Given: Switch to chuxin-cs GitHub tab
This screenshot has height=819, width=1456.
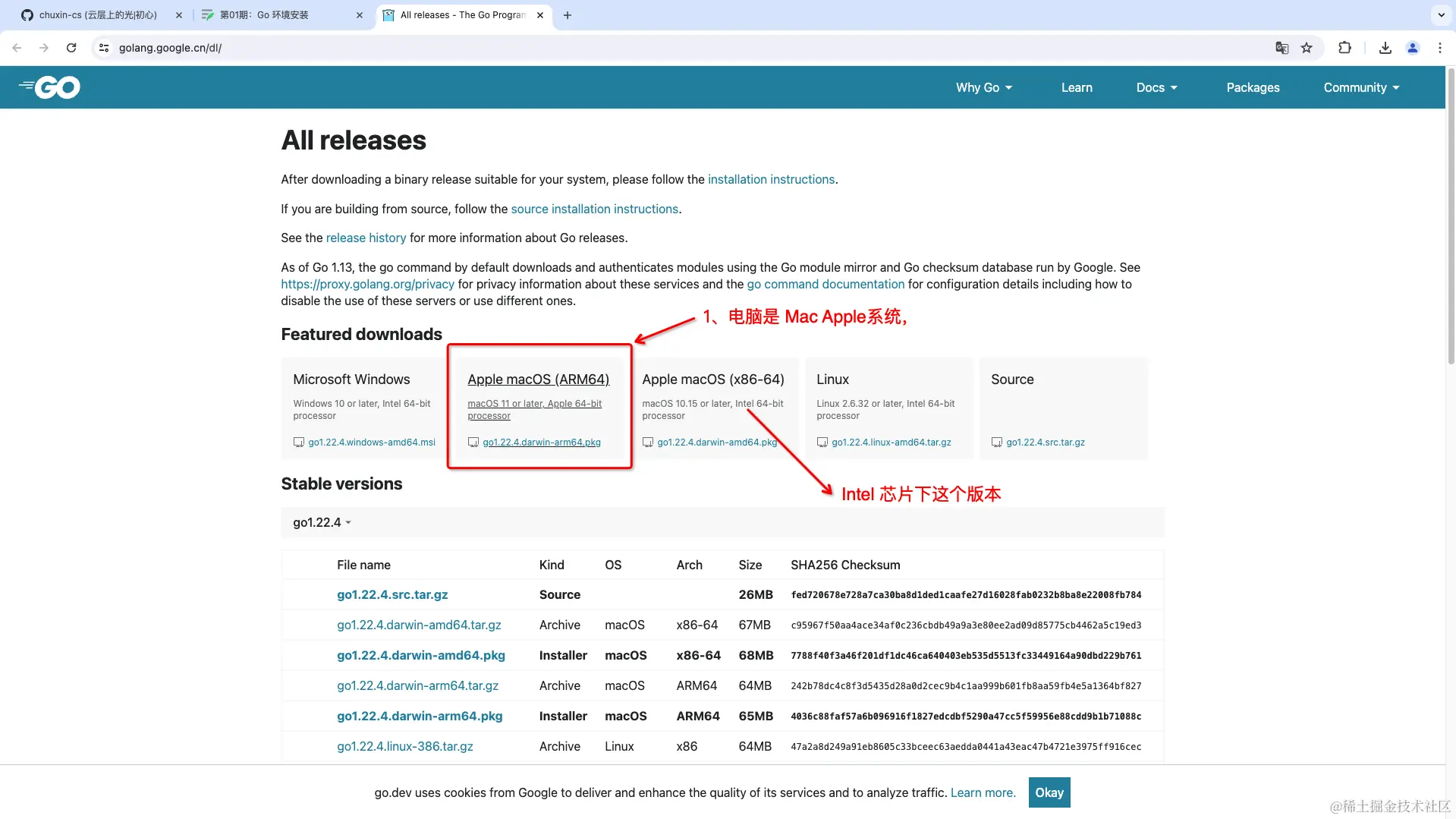Looking at the screenshot, I should (x=97, y=15).
